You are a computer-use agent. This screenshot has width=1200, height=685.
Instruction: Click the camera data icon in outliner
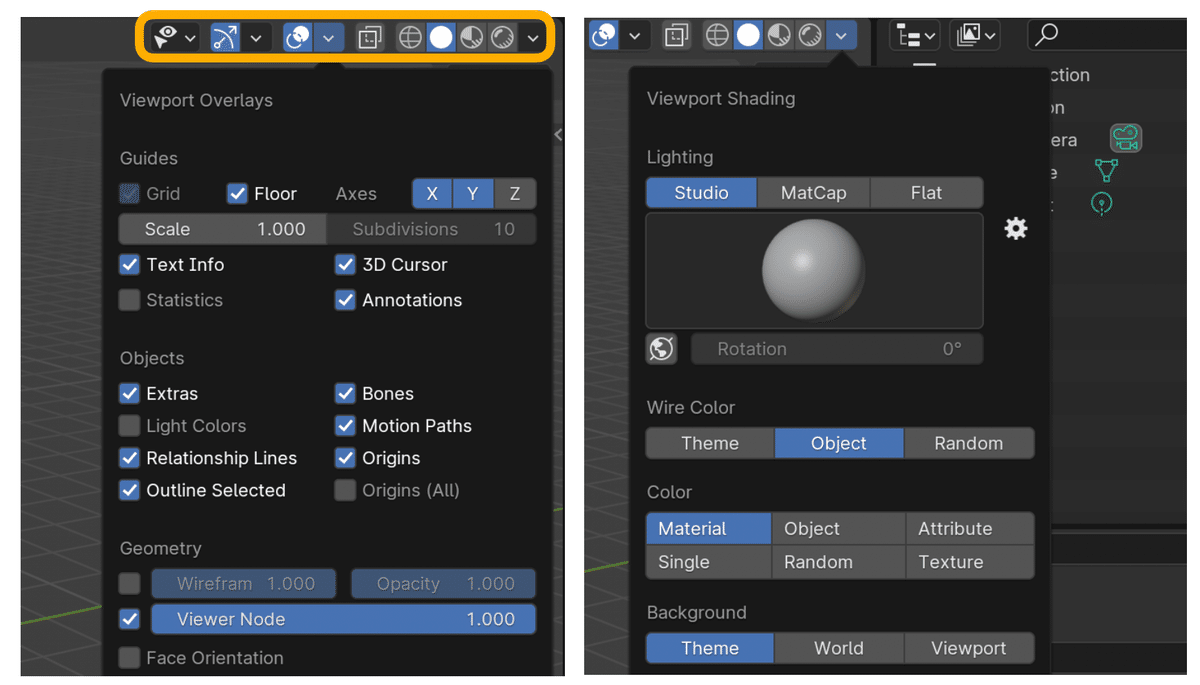[x=1126, y=138]
